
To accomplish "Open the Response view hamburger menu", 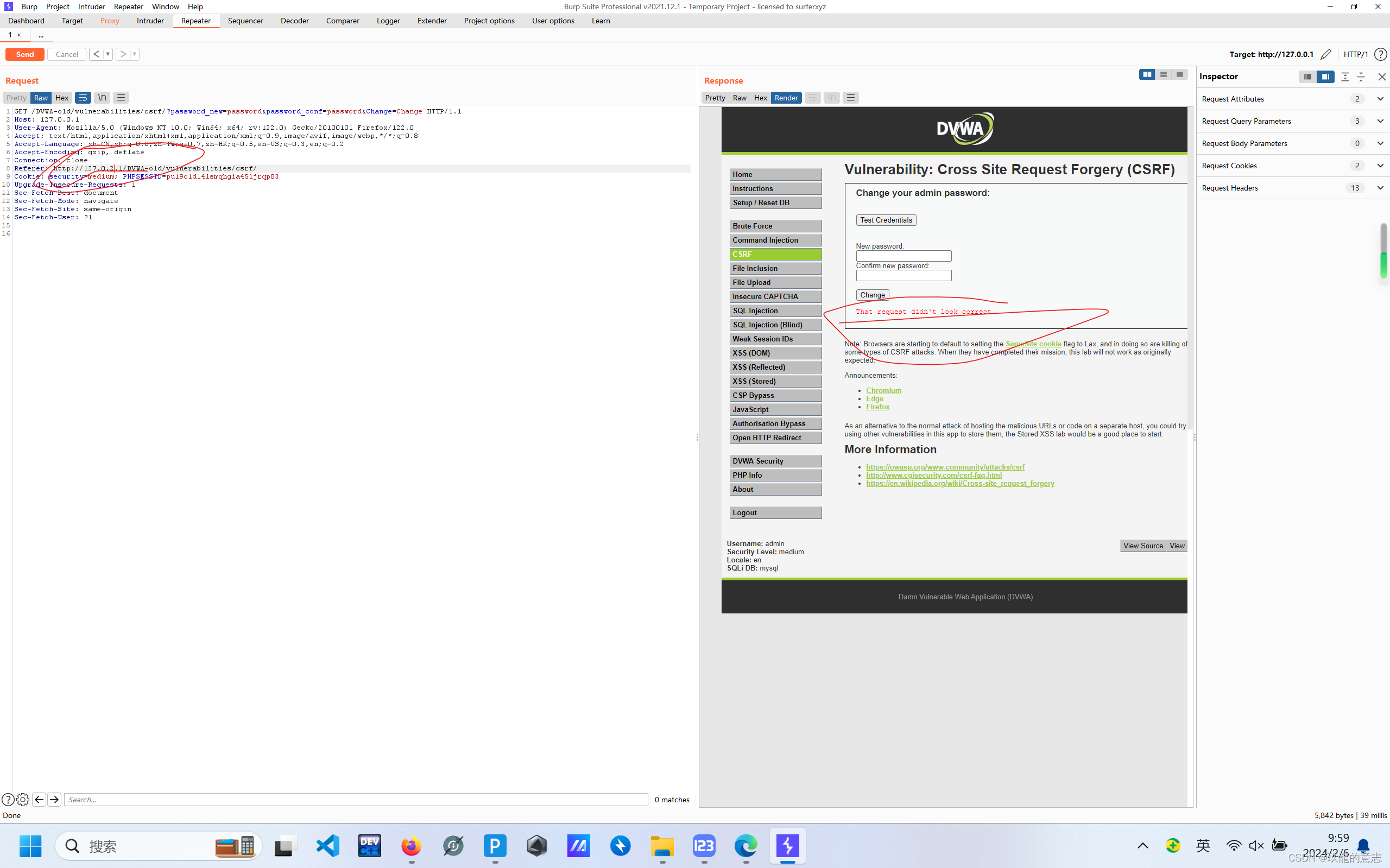I will click(851, 98).
